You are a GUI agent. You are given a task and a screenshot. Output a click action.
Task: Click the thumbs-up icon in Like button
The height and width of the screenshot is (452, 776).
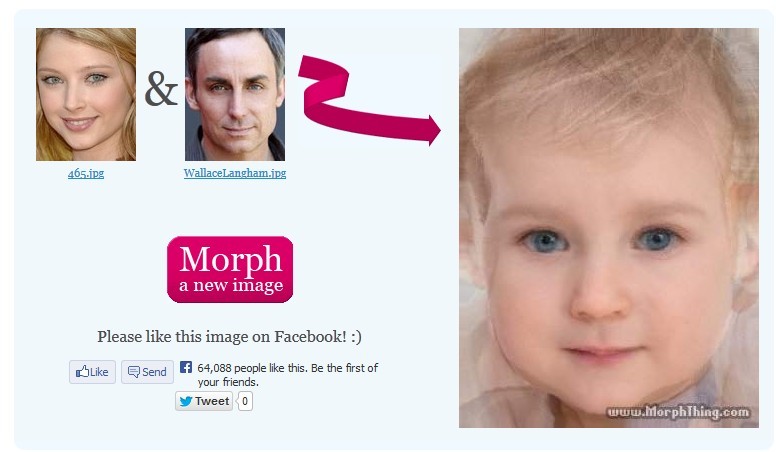(82, 371)
